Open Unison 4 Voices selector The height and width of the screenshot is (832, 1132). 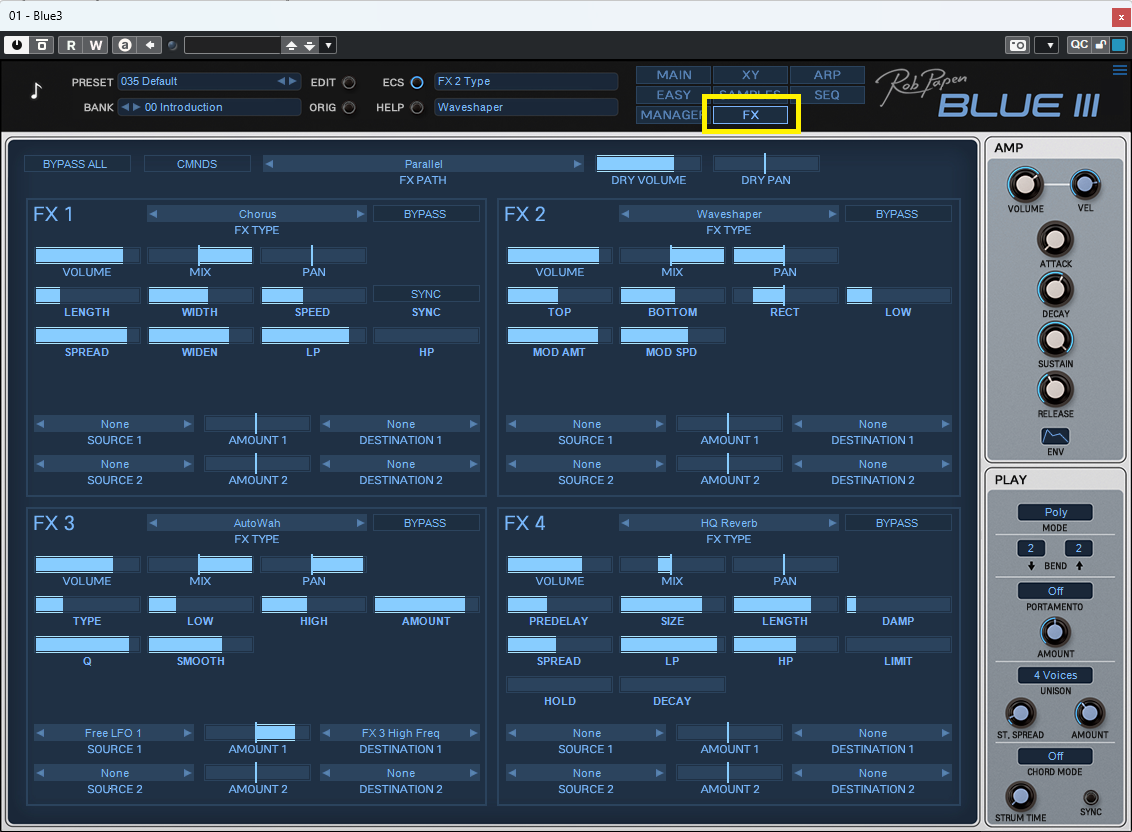[1055, 675]
